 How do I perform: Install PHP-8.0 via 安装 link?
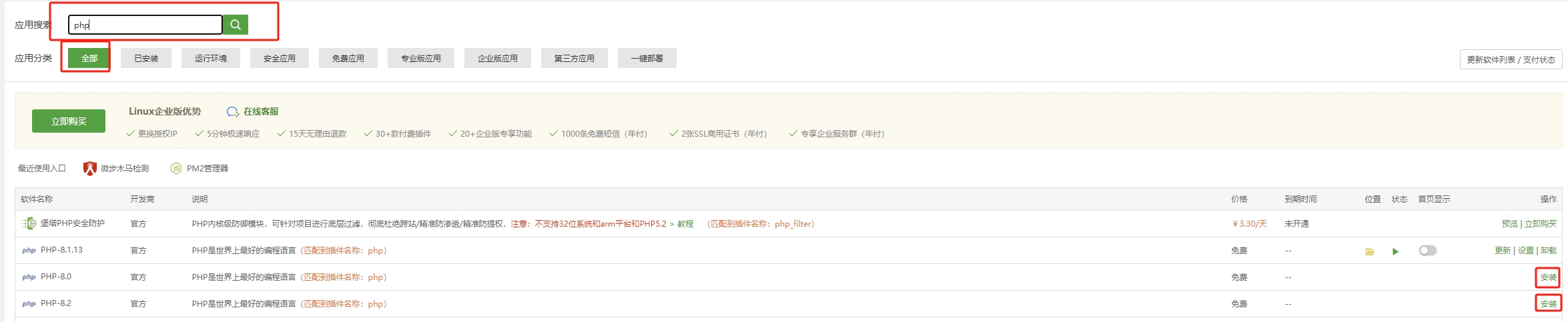click(x=1548, y=277)
